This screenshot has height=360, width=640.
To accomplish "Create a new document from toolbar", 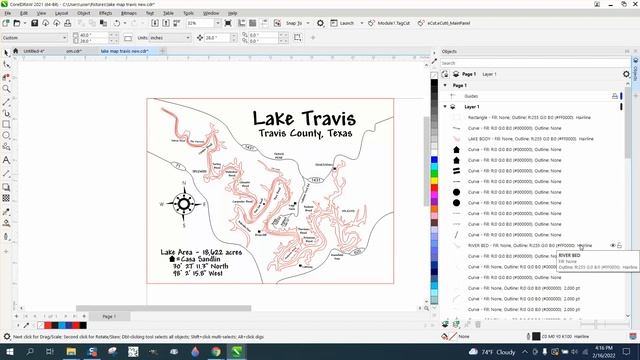I will pyautogui.click(x=6, y=23).
